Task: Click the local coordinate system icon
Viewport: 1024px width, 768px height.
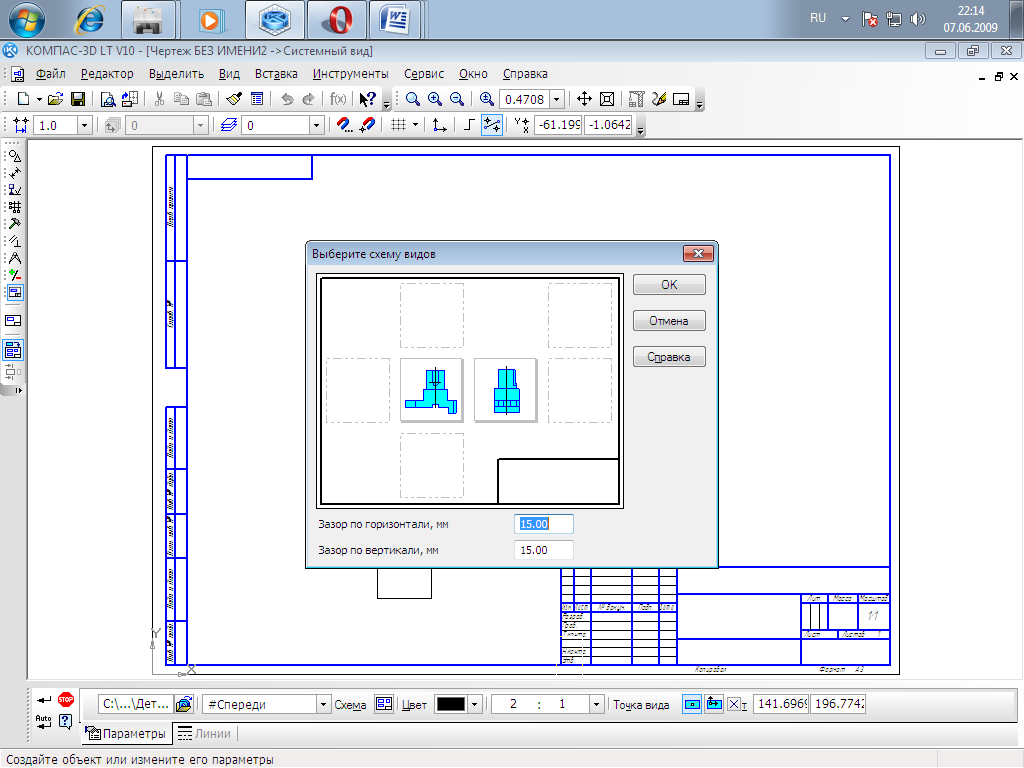Action: click(440, 125)
